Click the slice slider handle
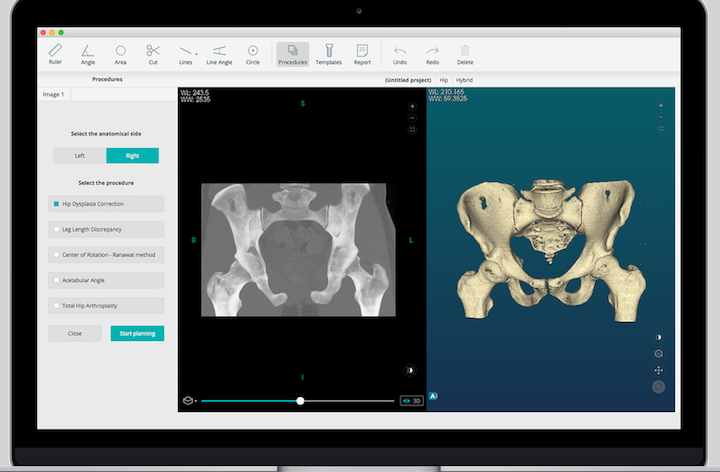 pos(300,400)
